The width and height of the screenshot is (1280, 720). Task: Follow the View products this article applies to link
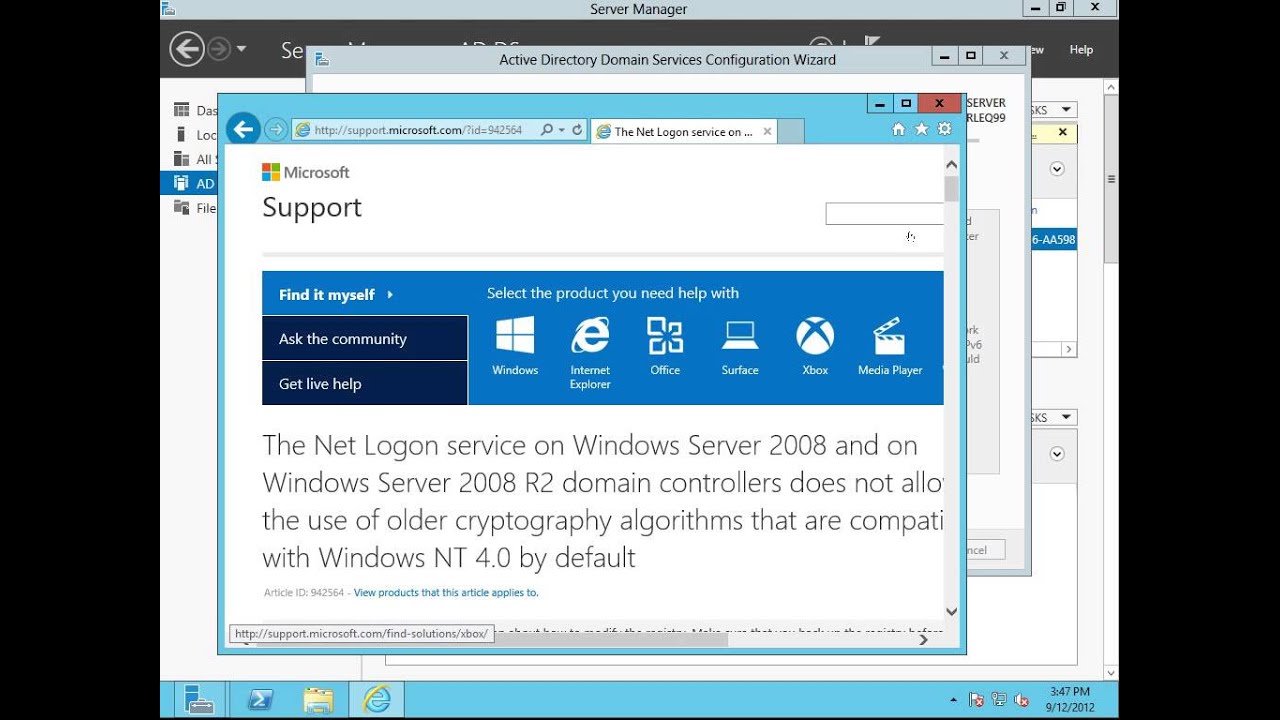click(446, 592)
